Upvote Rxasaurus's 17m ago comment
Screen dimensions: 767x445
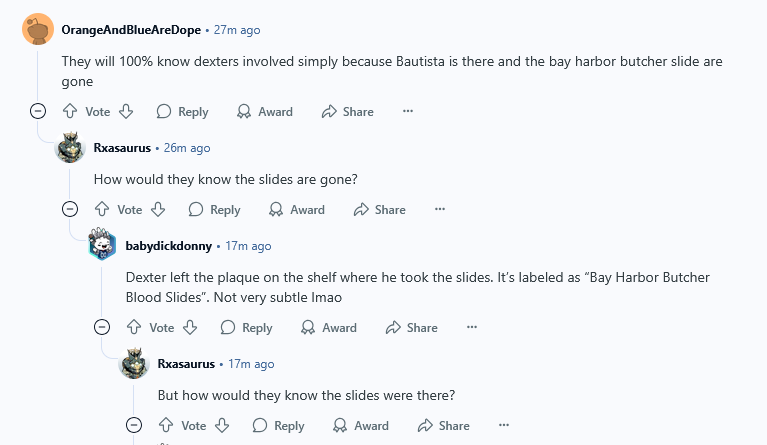(x=166, y=426)
